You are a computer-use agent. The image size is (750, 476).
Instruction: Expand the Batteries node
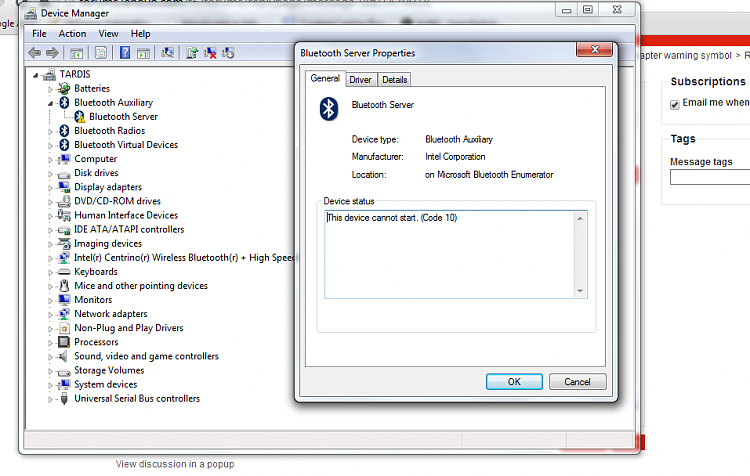point(50,89)
